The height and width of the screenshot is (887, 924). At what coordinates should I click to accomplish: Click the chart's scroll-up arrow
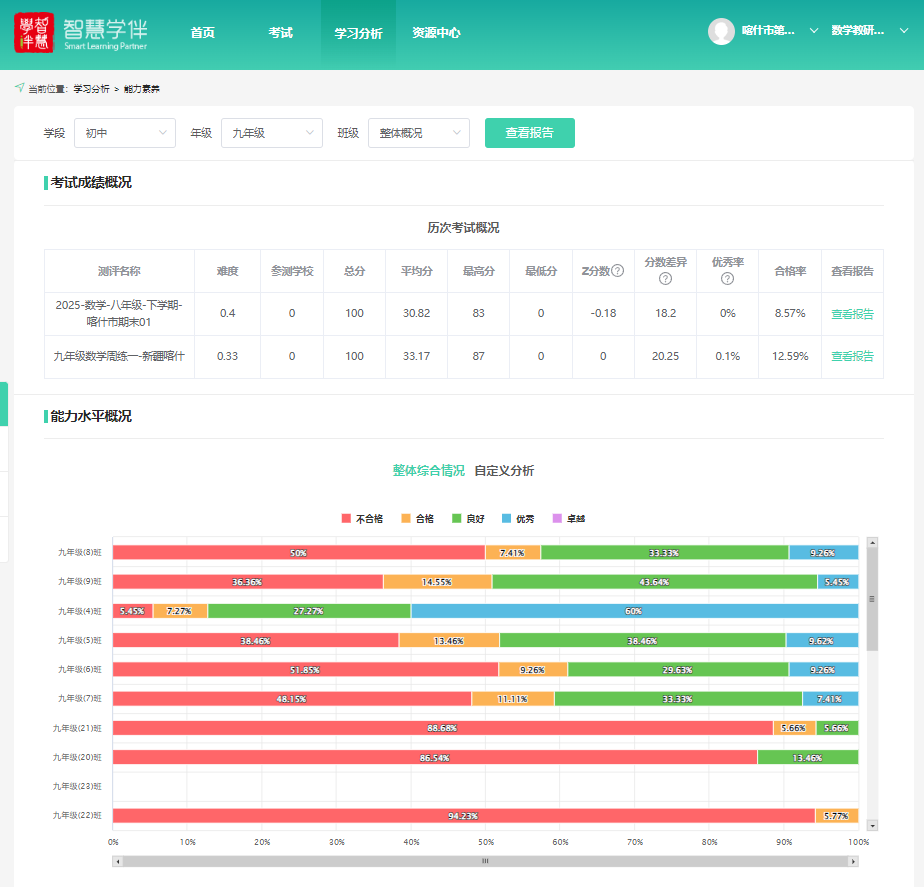872,543
